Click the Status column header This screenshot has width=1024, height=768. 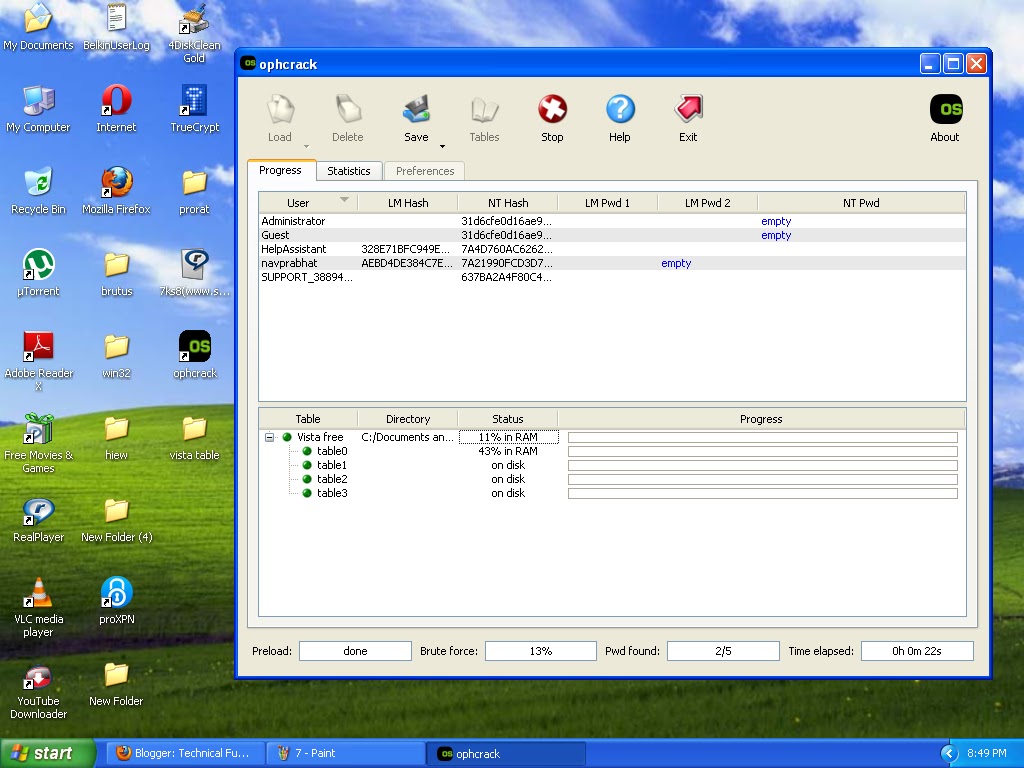508,419
